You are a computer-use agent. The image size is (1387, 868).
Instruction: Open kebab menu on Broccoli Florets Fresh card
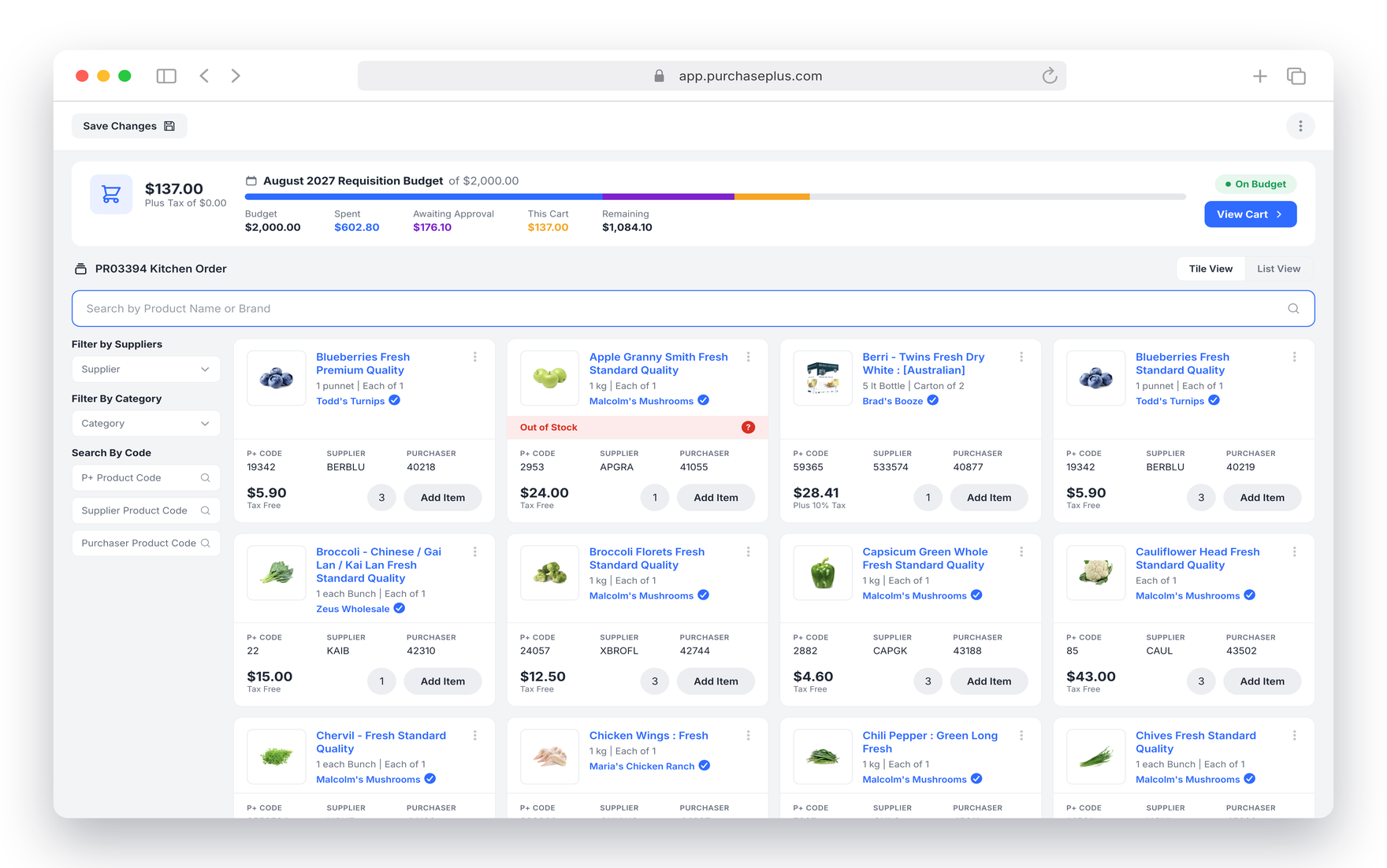coord(749,552)
